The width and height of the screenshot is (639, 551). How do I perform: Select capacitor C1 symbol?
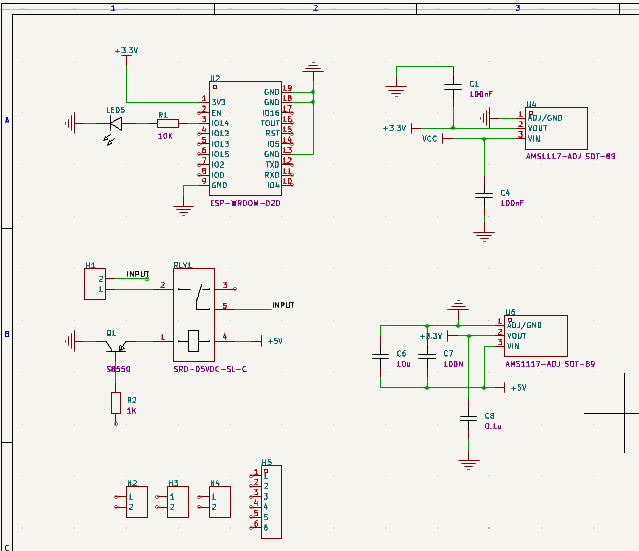click(453, 86)
